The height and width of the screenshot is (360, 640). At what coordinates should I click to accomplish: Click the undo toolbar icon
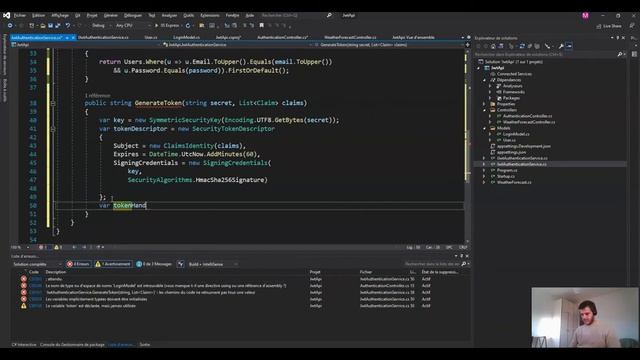68,25
